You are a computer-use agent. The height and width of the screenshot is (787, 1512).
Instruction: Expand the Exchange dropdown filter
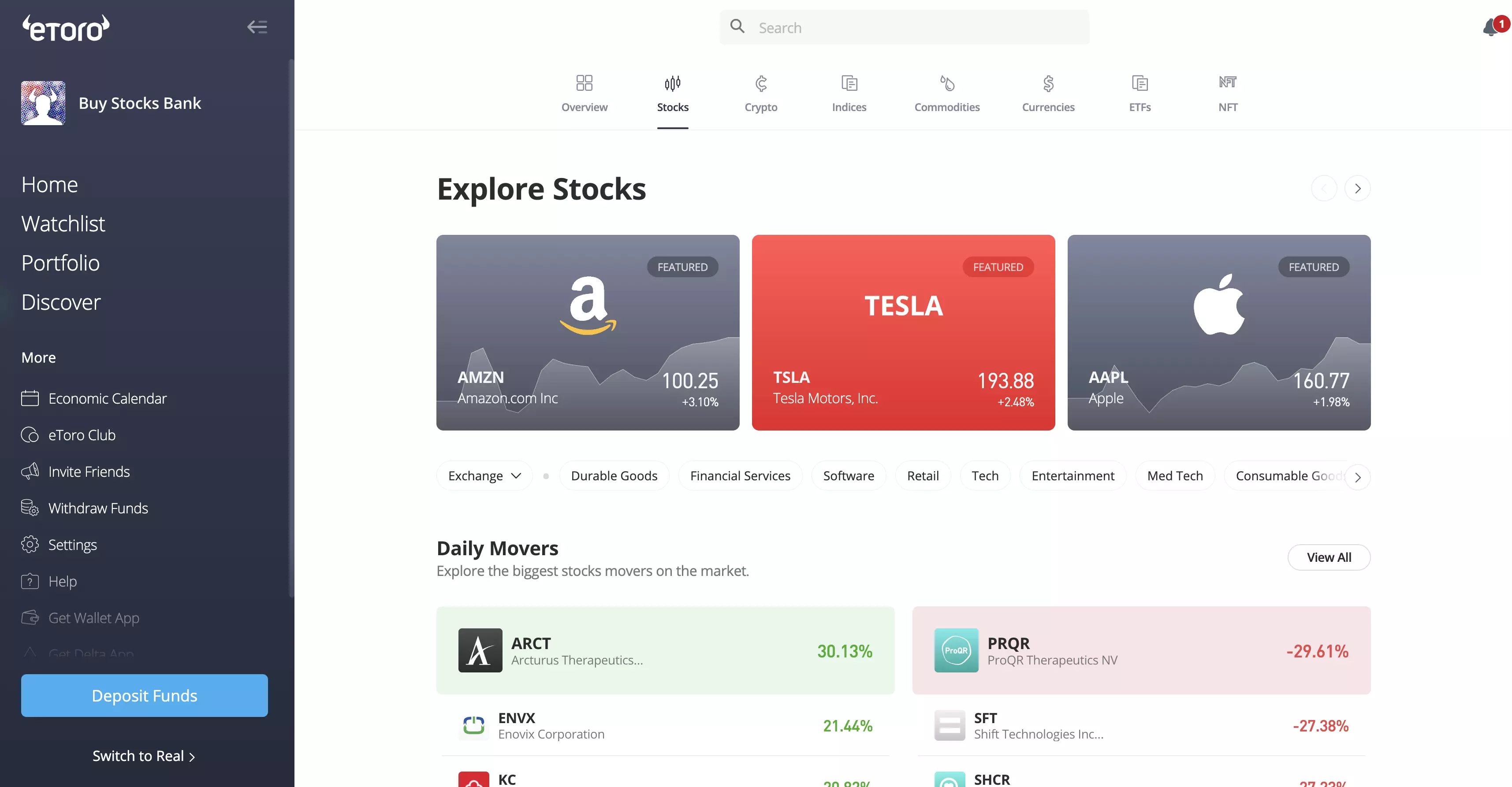click(484, 476)
